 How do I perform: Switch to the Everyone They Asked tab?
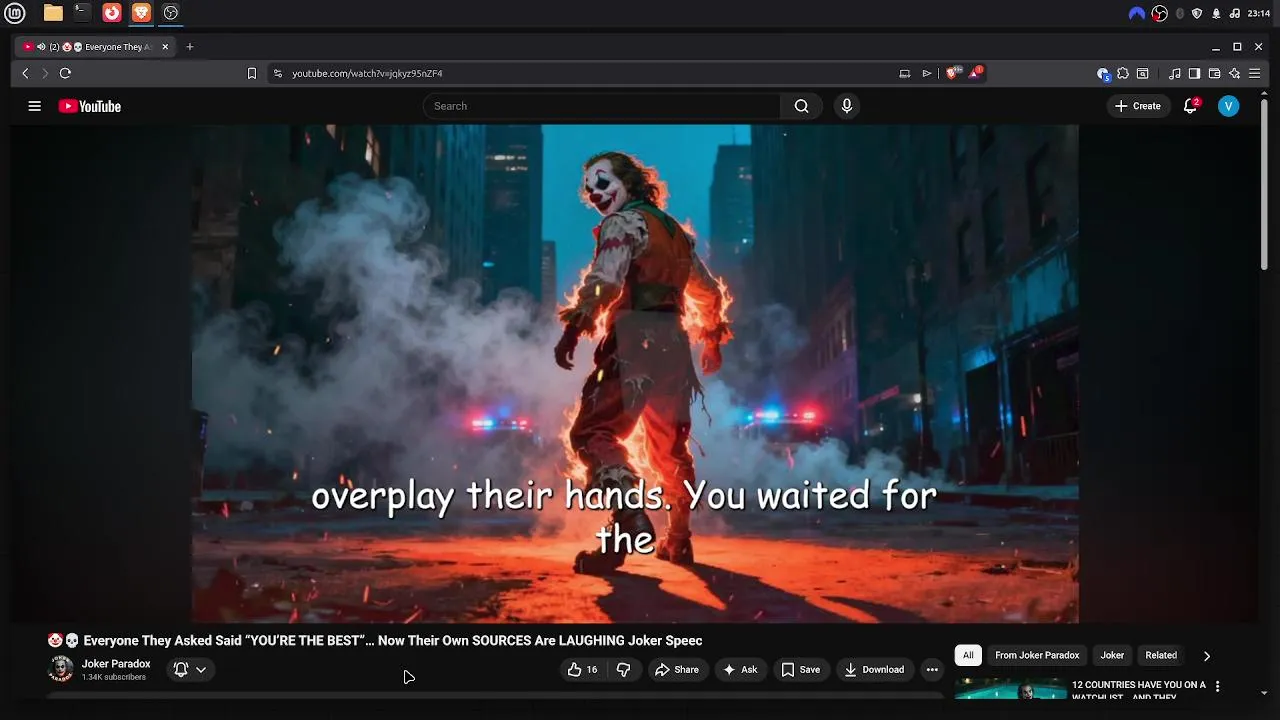(95, 47)
